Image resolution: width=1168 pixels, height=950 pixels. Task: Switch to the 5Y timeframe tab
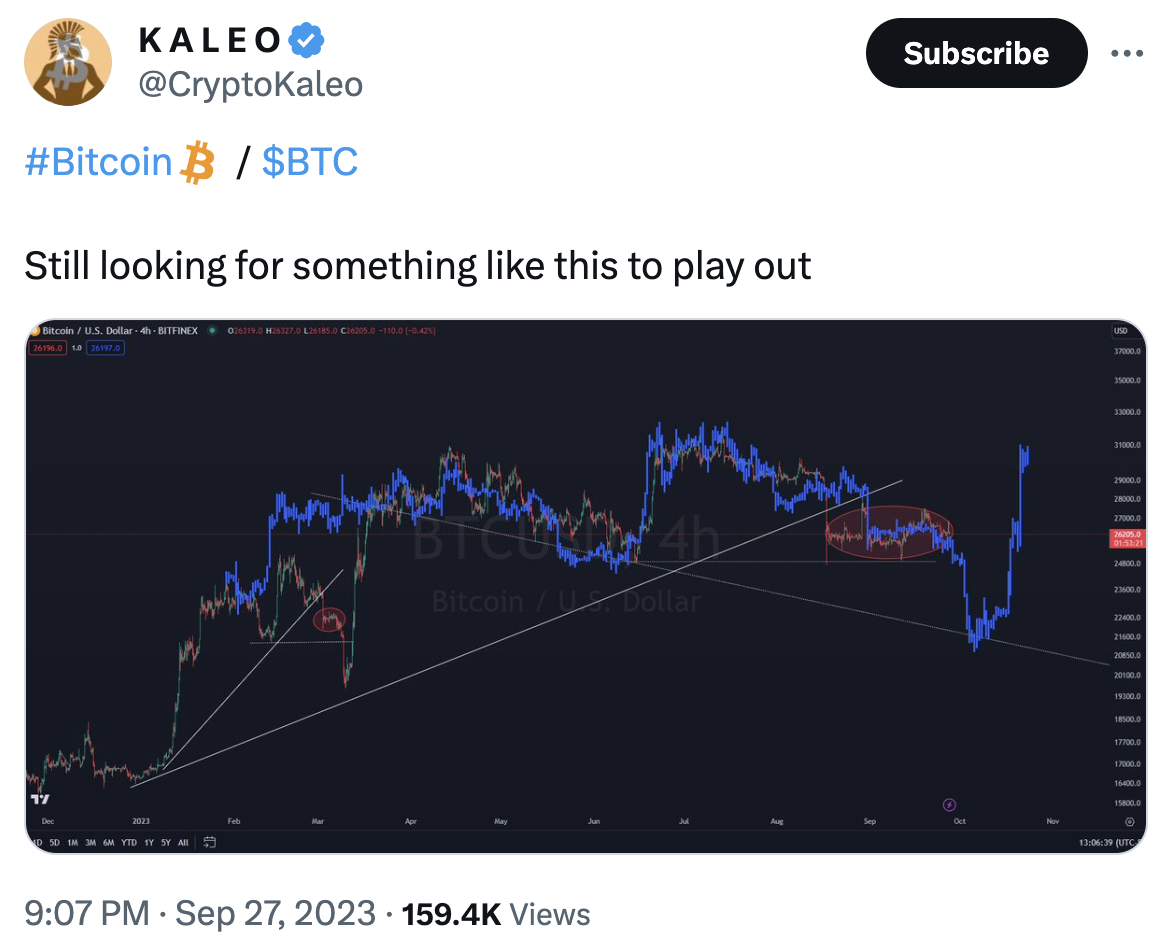coord(166,843)
